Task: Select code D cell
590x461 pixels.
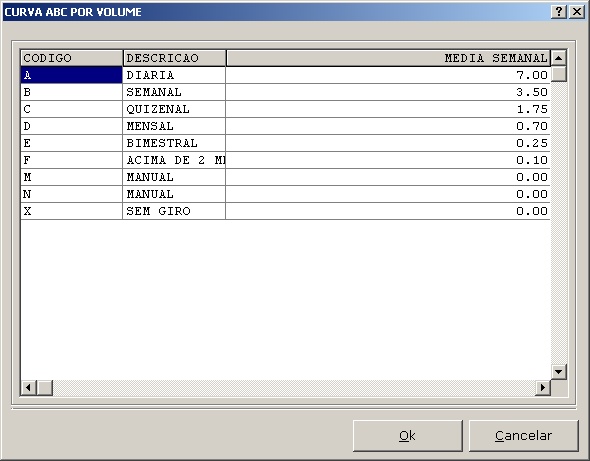Action: [71, 126]
